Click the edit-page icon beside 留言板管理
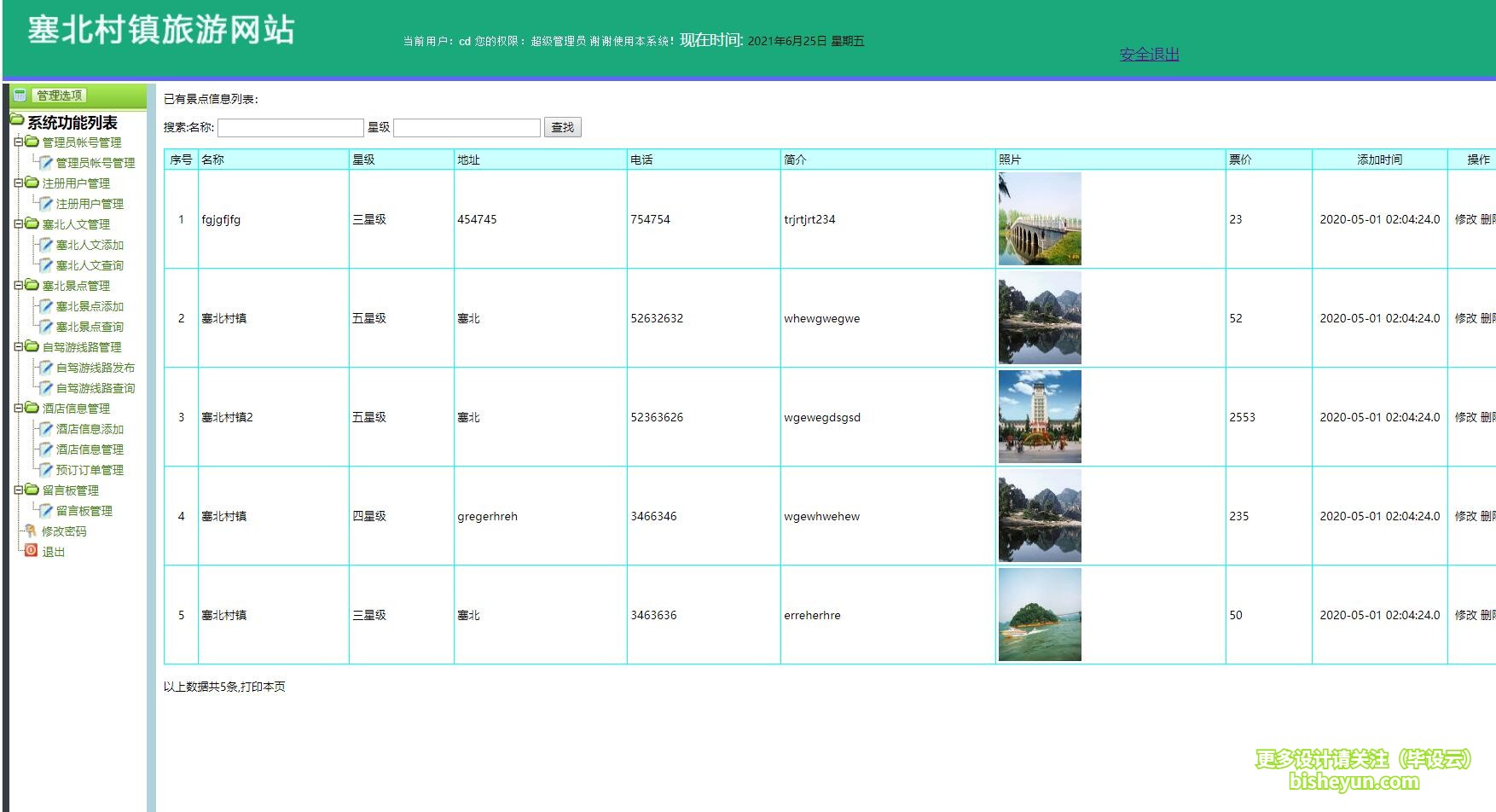Image resolution: width=1496 pixels, height=812 pixels. (x=45, y=511)
